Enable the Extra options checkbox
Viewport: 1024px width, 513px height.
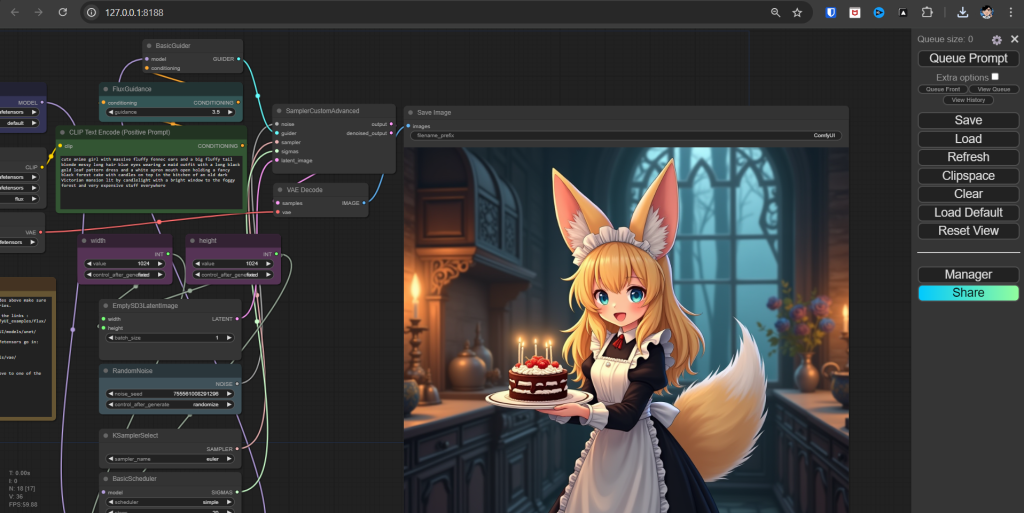click(x=995, y=77)
